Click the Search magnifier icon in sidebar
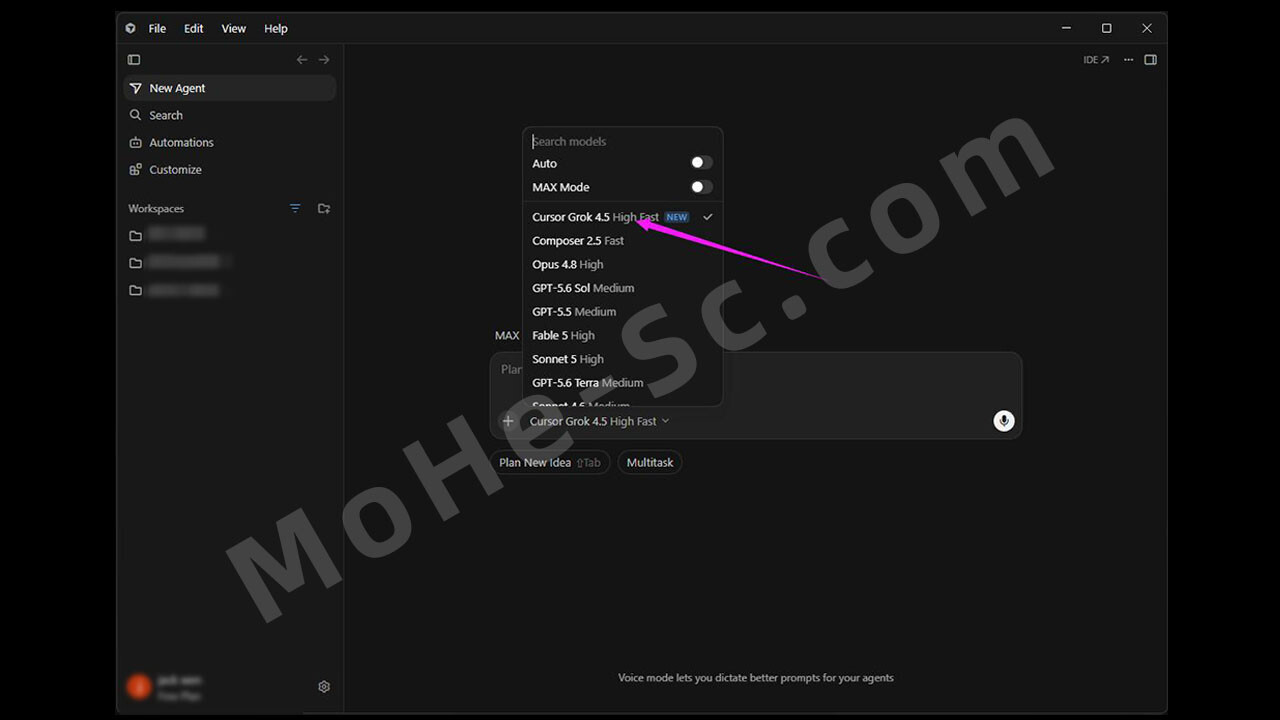The height and width of the screenshot is (720, 1280). tap(136, 115)
